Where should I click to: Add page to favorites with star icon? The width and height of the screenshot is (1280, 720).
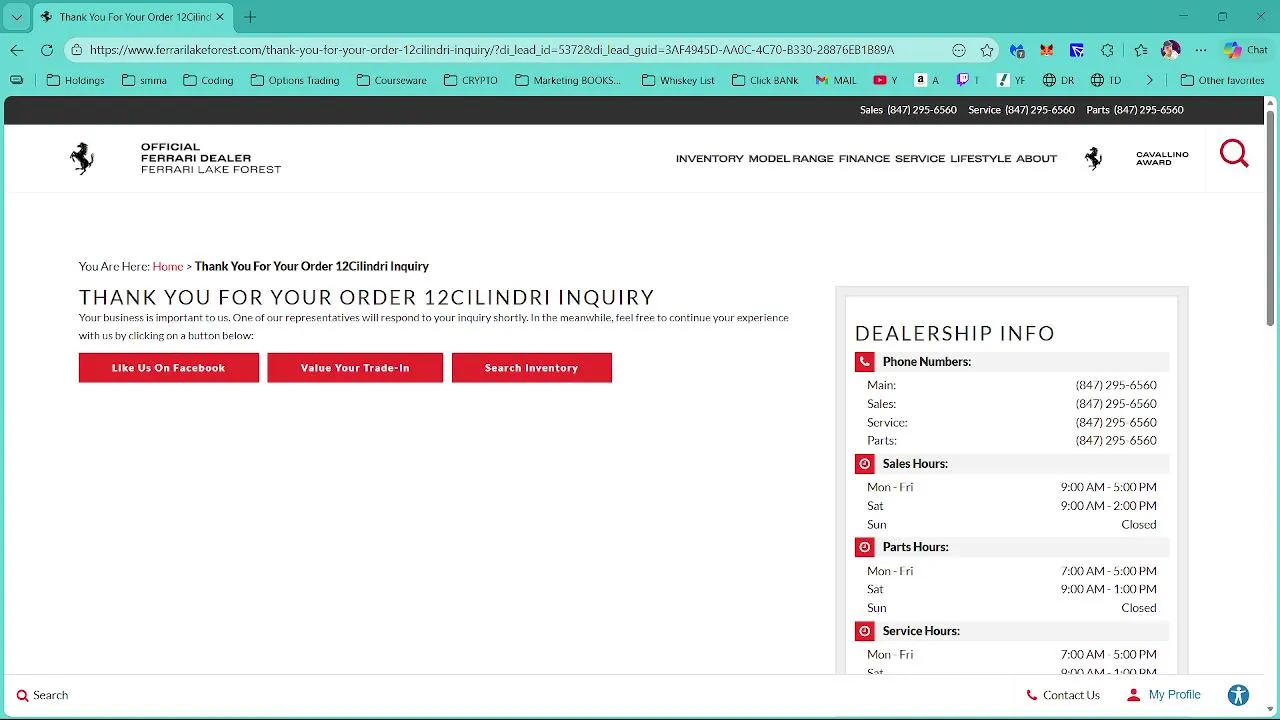coord(987,50)
